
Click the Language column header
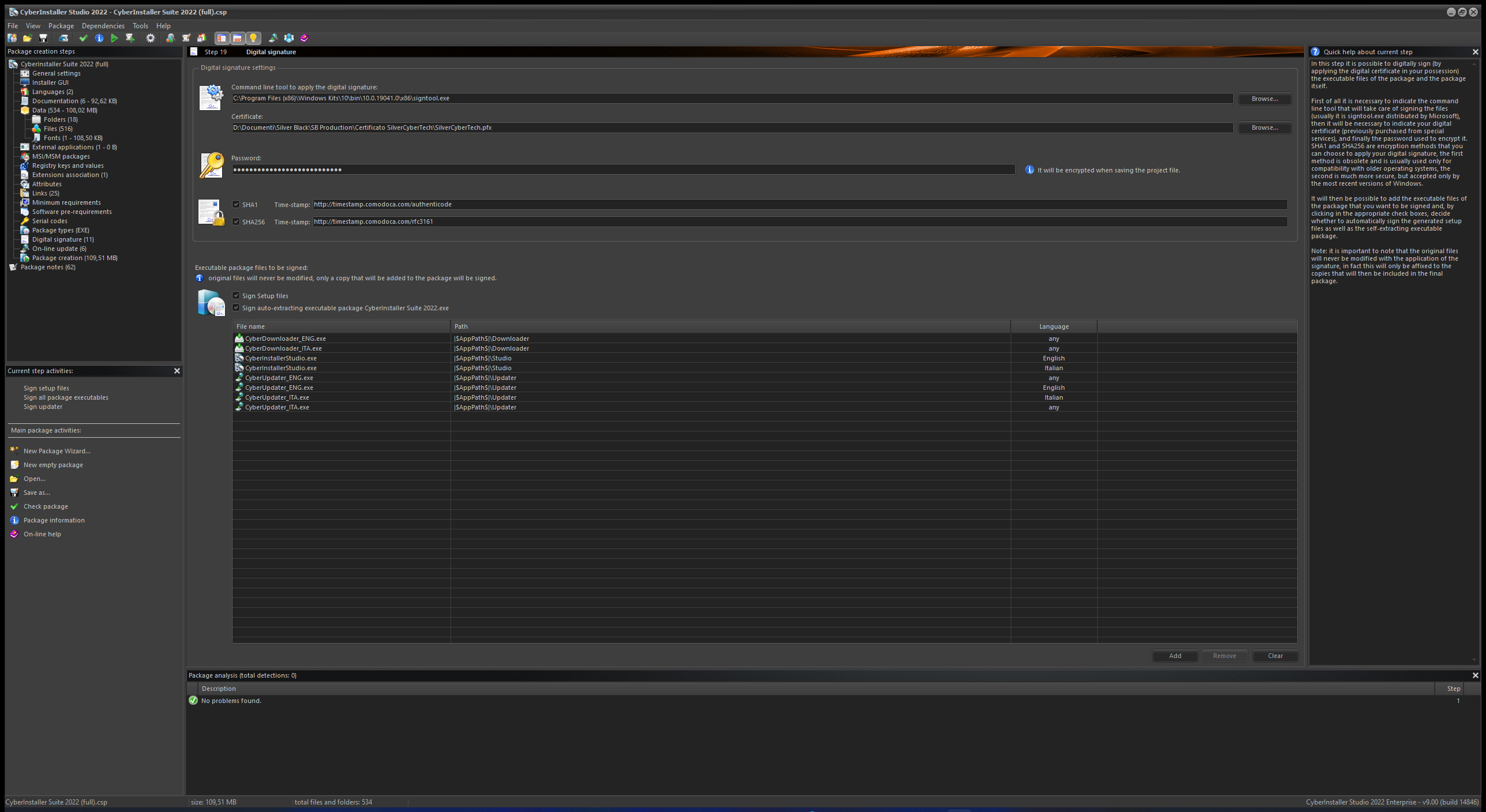pyautogui.click(x=1053, y=326)
